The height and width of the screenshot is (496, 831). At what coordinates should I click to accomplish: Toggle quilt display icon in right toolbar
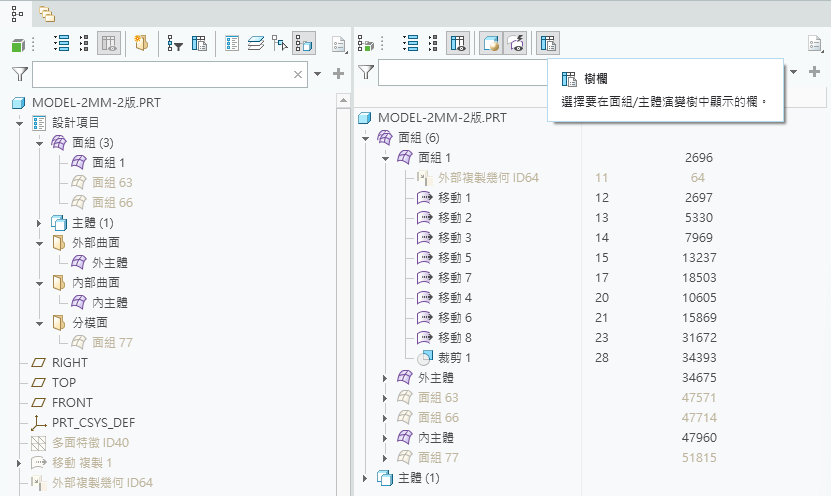click(x=515, y=43)
